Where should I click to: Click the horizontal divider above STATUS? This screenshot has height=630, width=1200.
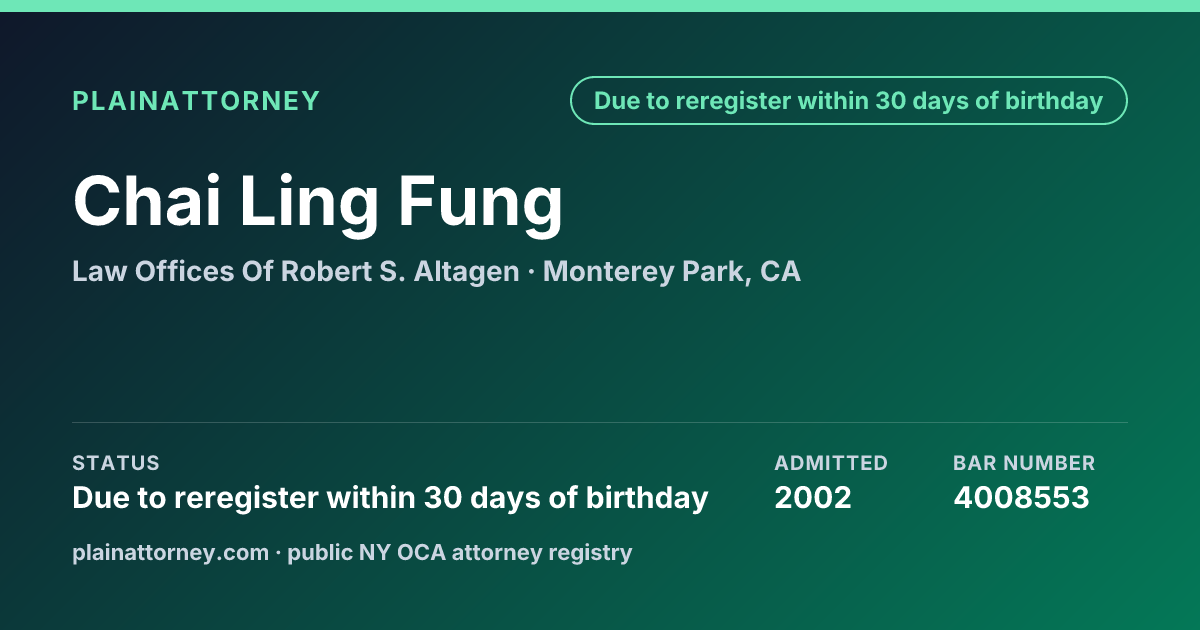point(600,422)
